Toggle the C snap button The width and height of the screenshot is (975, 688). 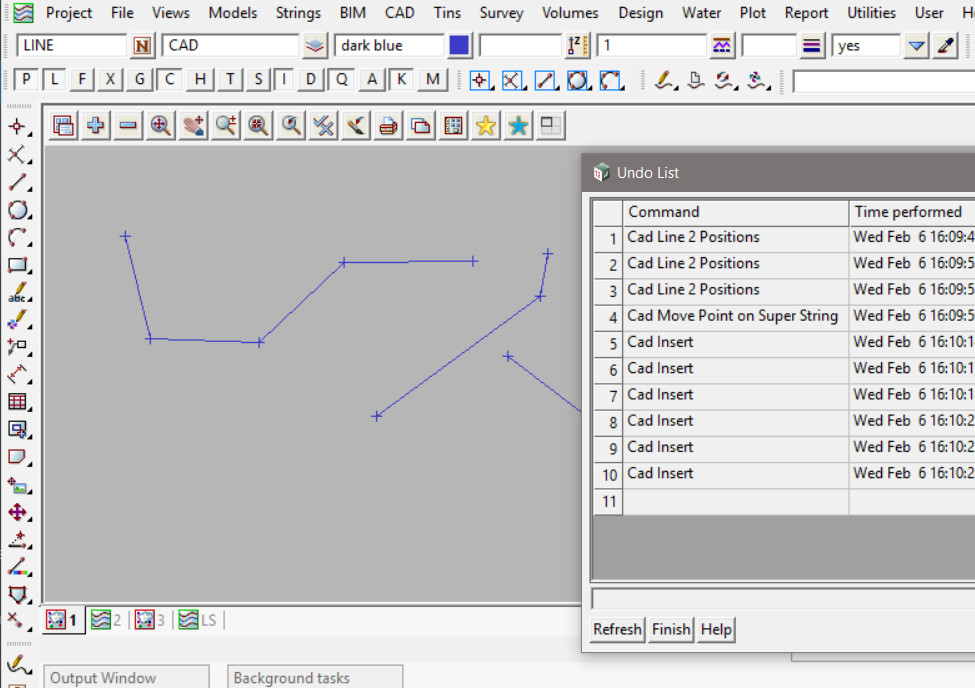[x=169, y=80]
